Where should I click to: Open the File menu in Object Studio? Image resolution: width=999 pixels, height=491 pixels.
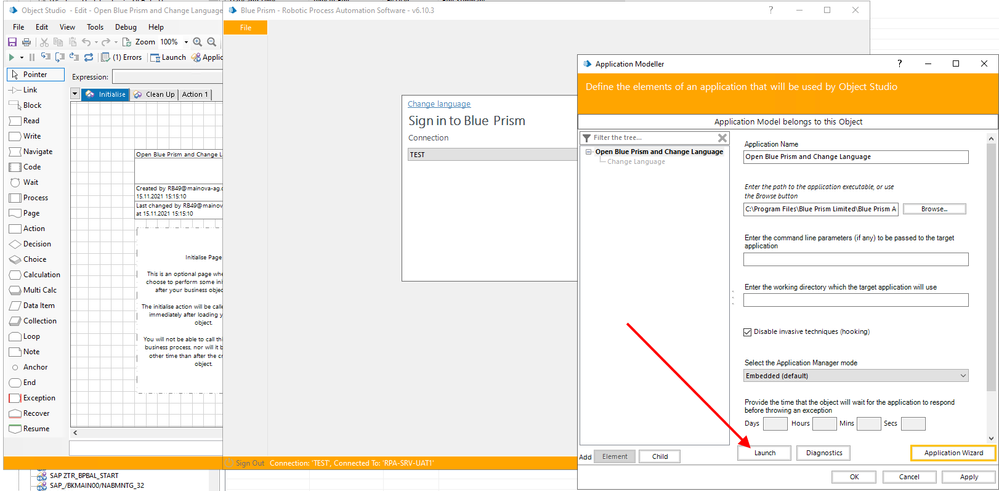18,27
